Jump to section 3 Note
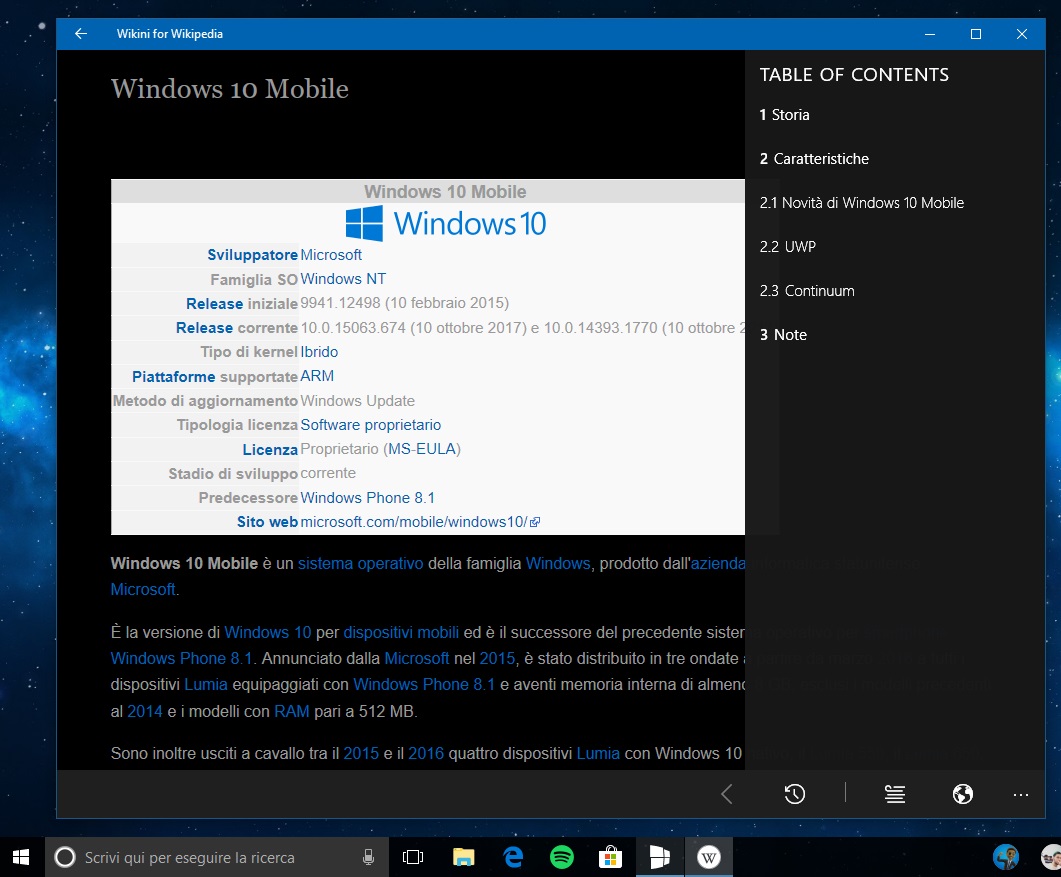 pyautogui.click(x=783, y=335)
